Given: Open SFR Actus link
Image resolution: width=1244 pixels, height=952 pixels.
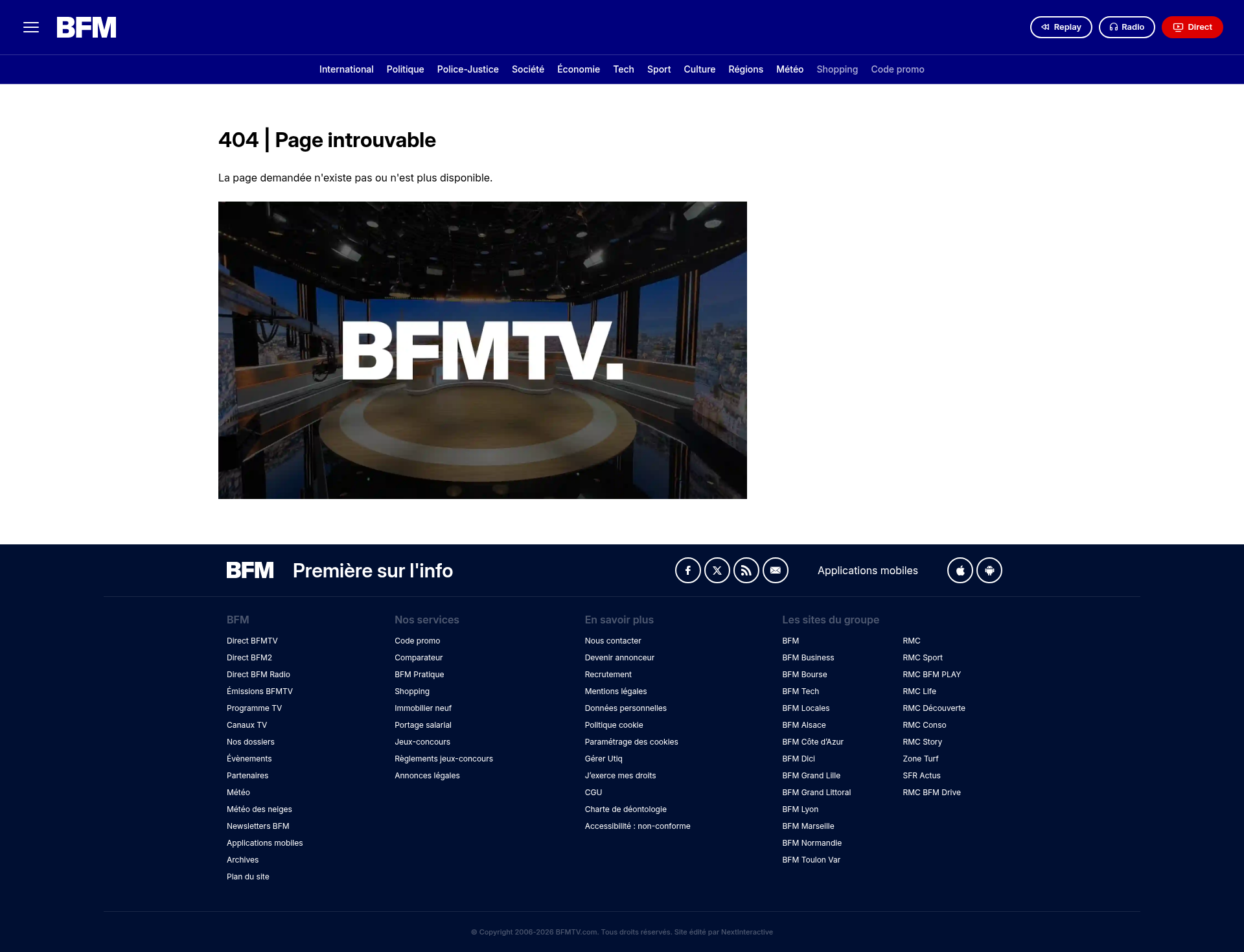Looking at the screenshot, I should pyautogui.click(x=921, y=776).
